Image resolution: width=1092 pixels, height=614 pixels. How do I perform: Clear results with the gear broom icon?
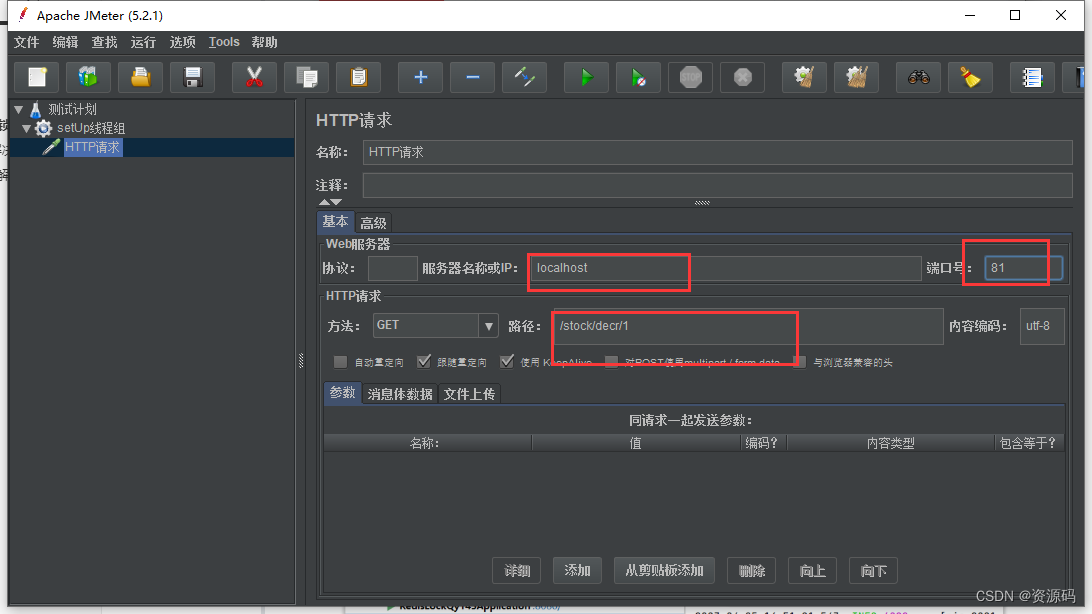click(804, 77)
